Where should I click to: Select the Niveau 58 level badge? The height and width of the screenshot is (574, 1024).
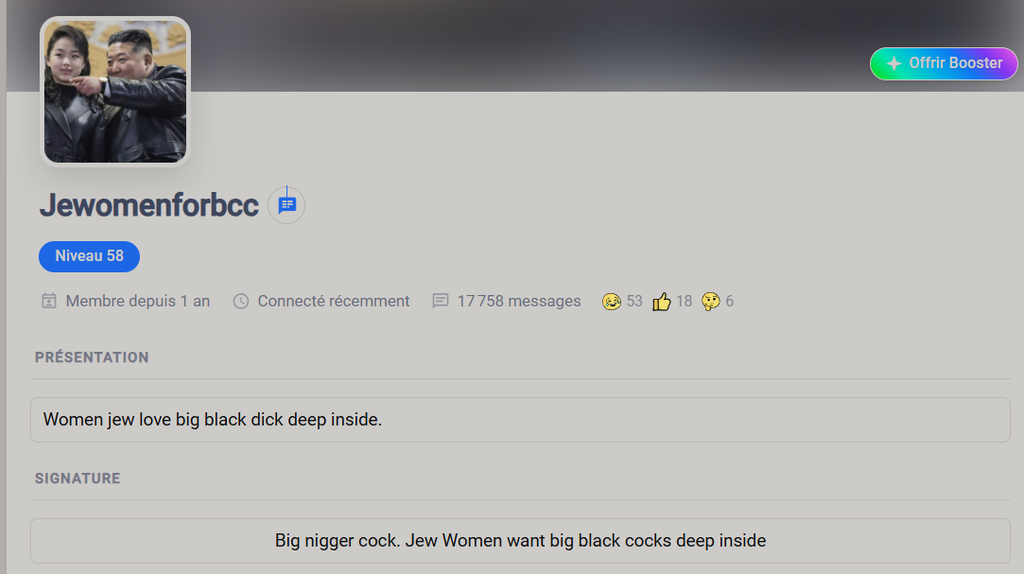[89, 256]
